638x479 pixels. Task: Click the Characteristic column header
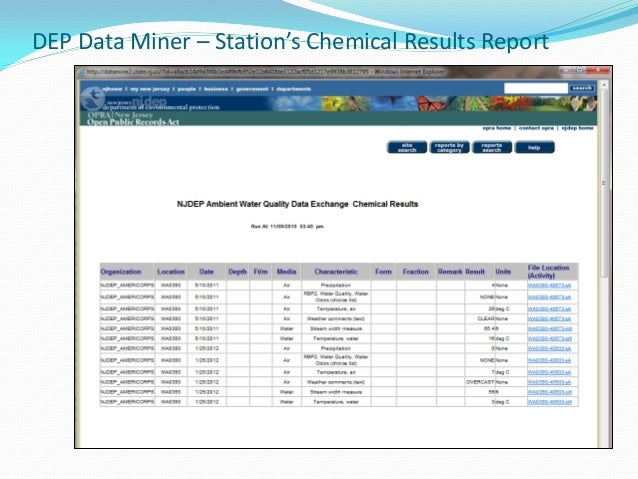[x=336, y=272]
